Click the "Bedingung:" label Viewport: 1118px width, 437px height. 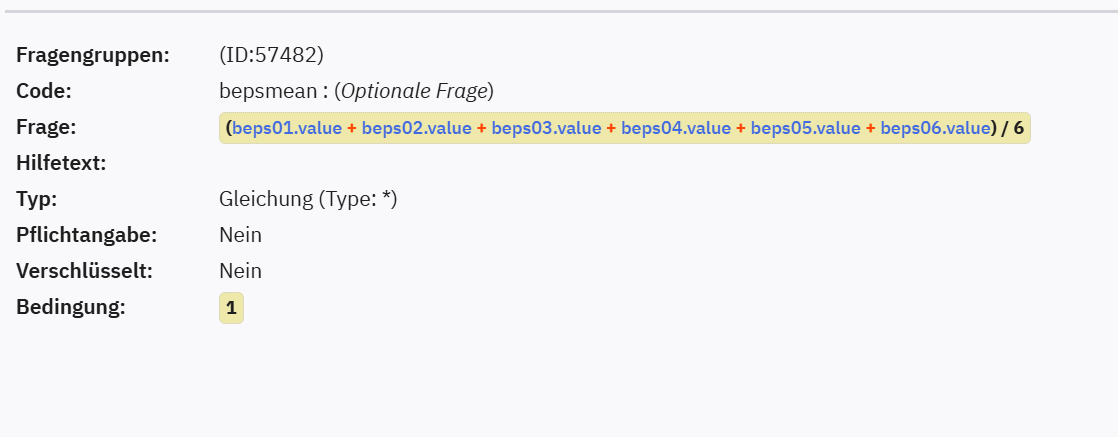(x=70, y=307)
